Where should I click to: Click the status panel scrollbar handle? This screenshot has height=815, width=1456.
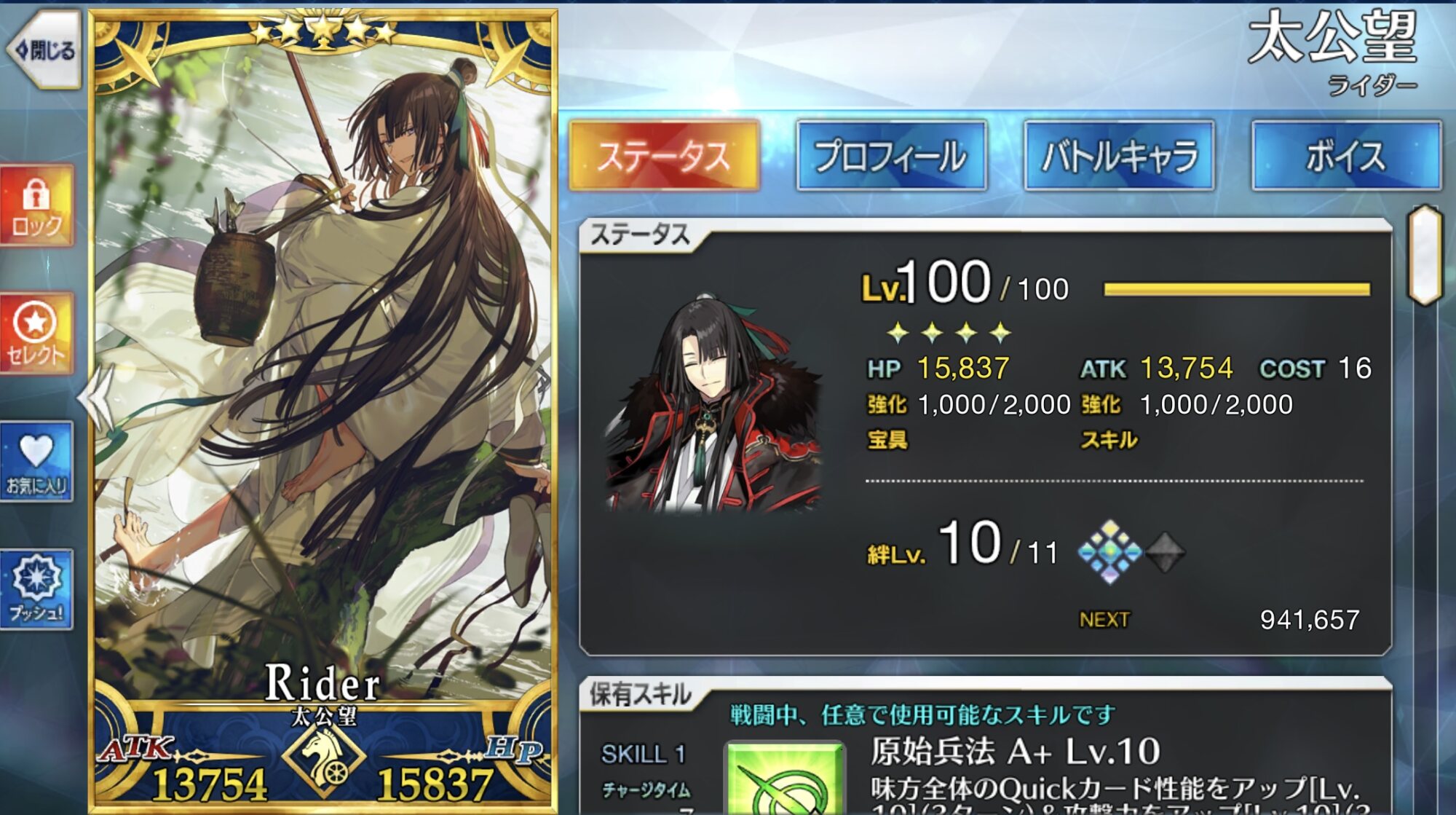tap(1425, 255)
